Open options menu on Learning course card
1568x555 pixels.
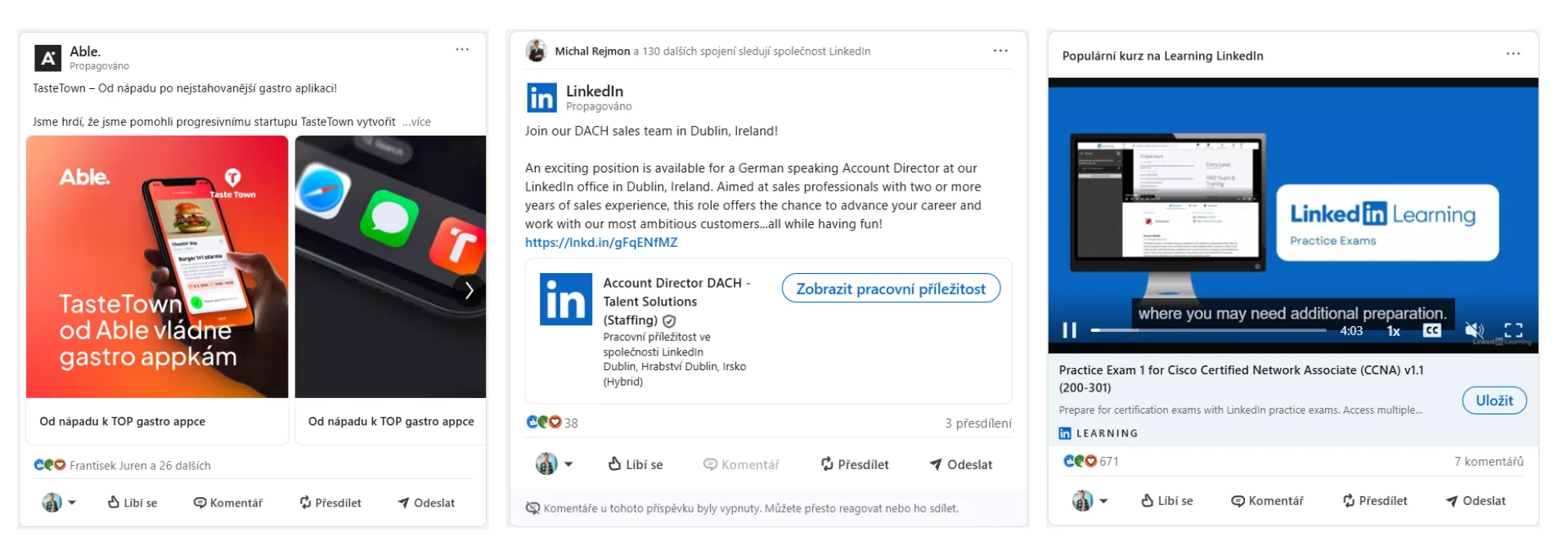1513,54
